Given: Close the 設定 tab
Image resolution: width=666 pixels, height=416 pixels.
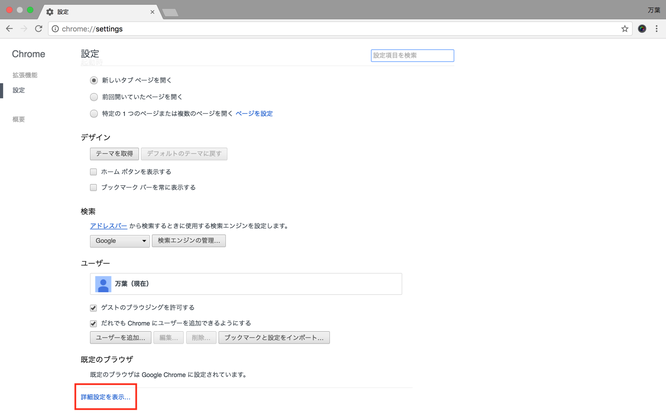Looking at the screenshot, I should (x=152, y=12).
